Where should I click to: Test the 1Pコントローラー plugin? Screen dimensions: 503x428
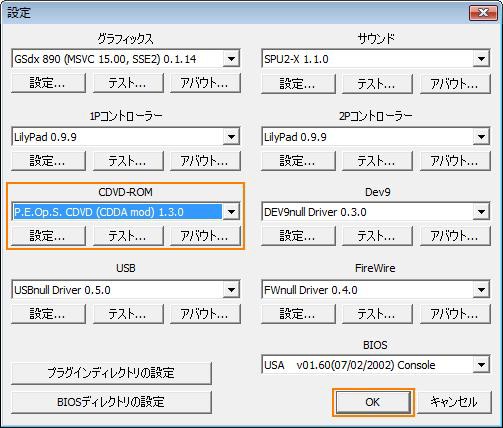tap(128, 161)
